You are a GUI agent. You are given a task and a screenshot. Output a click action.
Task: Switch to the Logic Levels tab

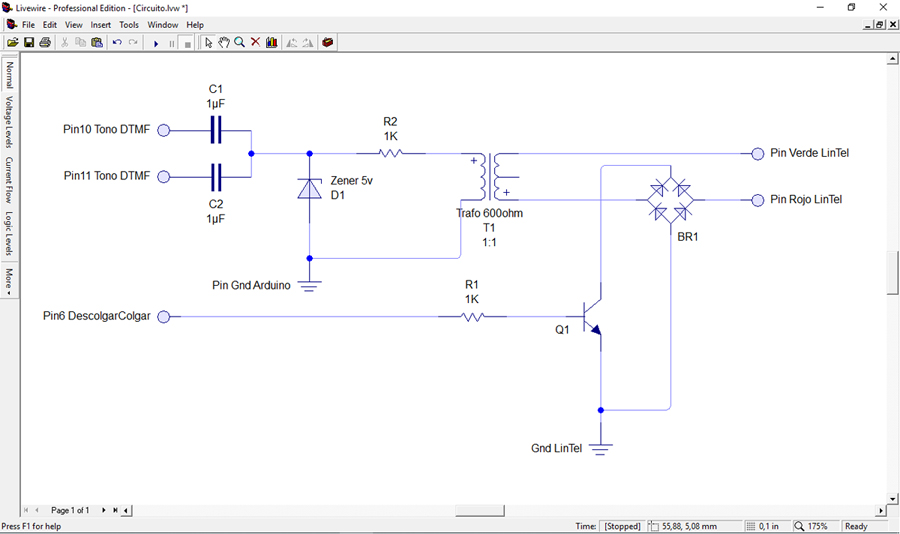[x=9, y=233]
